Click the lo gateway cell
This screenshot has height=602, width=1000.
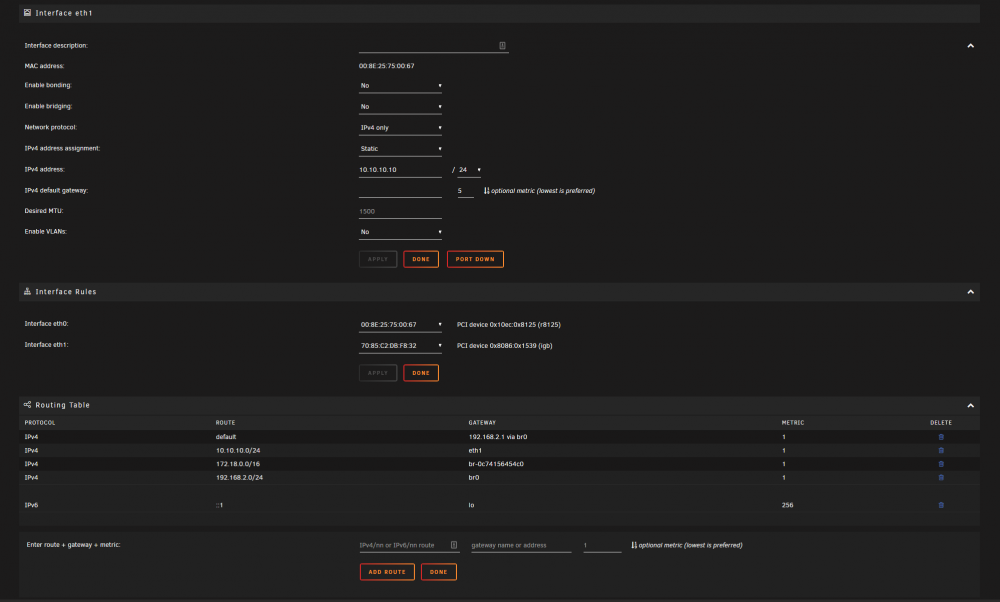point(471,505)
